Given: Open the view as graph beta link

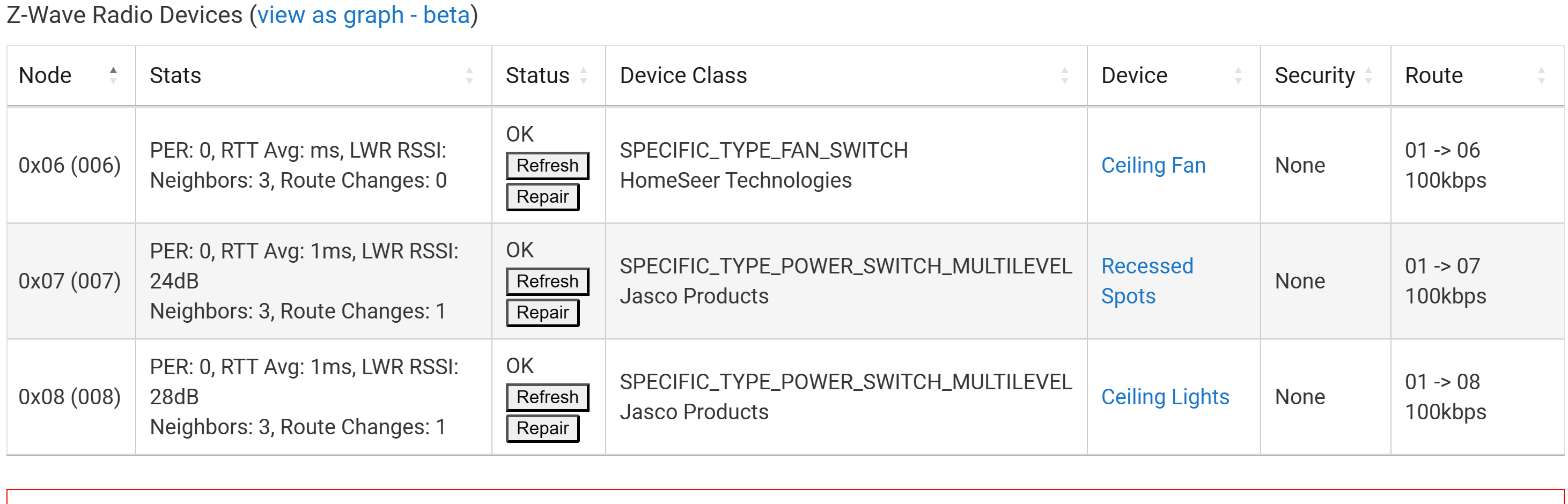Looking at the screenshot, I should (363, 14).
